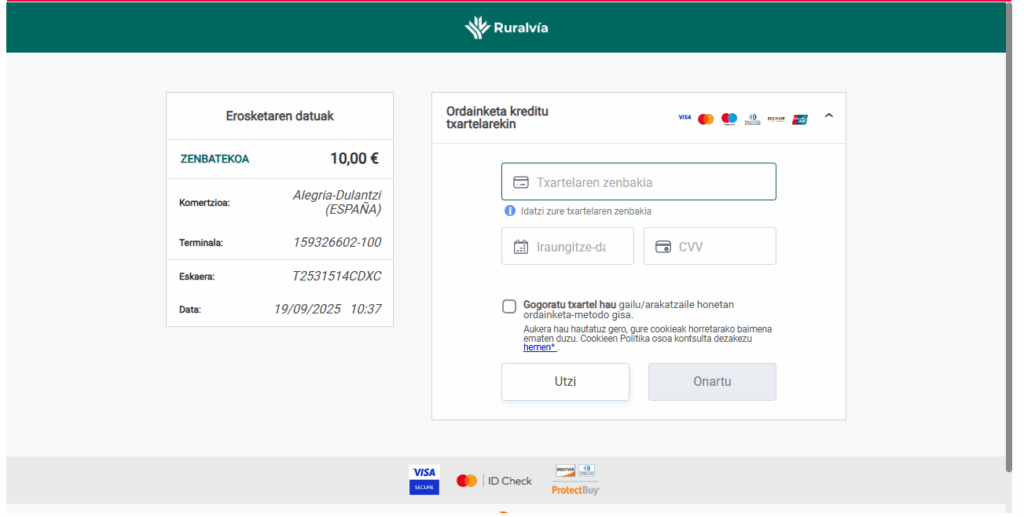The width and height of the screenshot is (1024, 517).
Task: Click the Visa logo in payment header
Action: click(x=684, y=118)
